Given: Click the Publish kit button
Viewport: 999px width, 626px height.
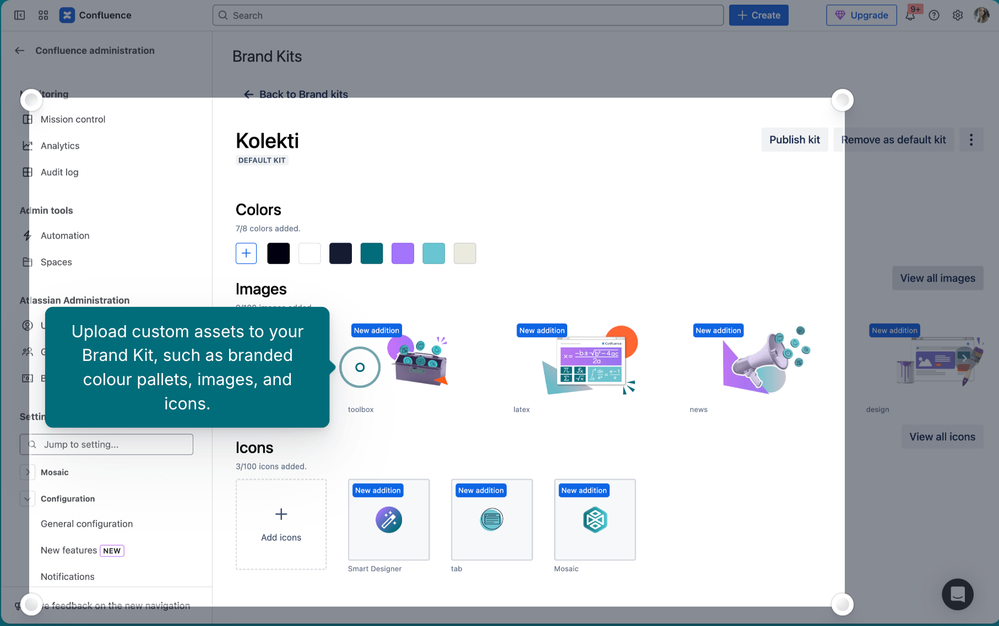Looking at the screenshot, I should (794, 139).
